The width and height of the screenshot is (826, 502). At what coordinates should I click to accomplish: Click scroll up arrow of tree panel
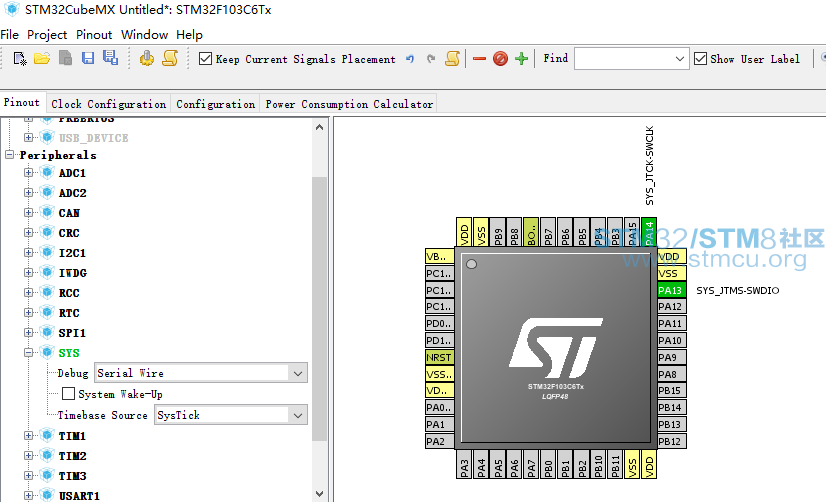pyautogui.click(x=319, y=127)
